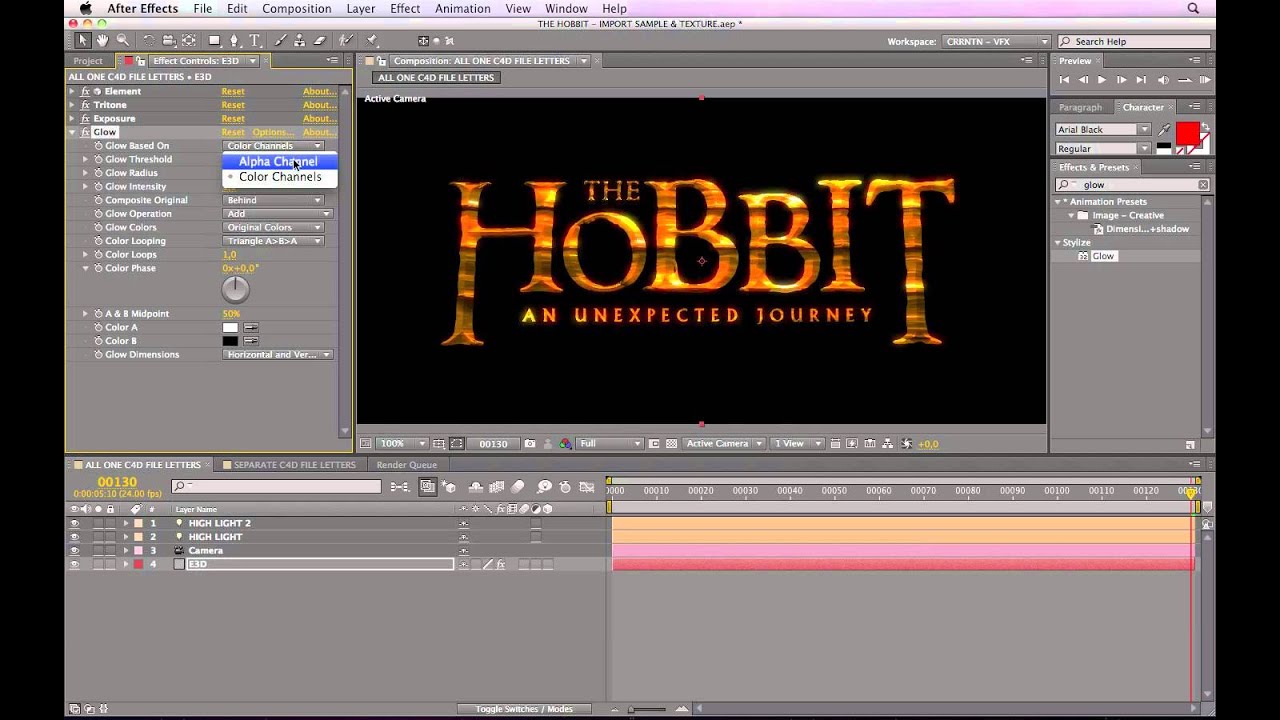Image resolution: width=1280 pixels, height=720 pixels.
Task: Select the Roto Brush tool
Action: pyautogui.click(x=346, y=41)
